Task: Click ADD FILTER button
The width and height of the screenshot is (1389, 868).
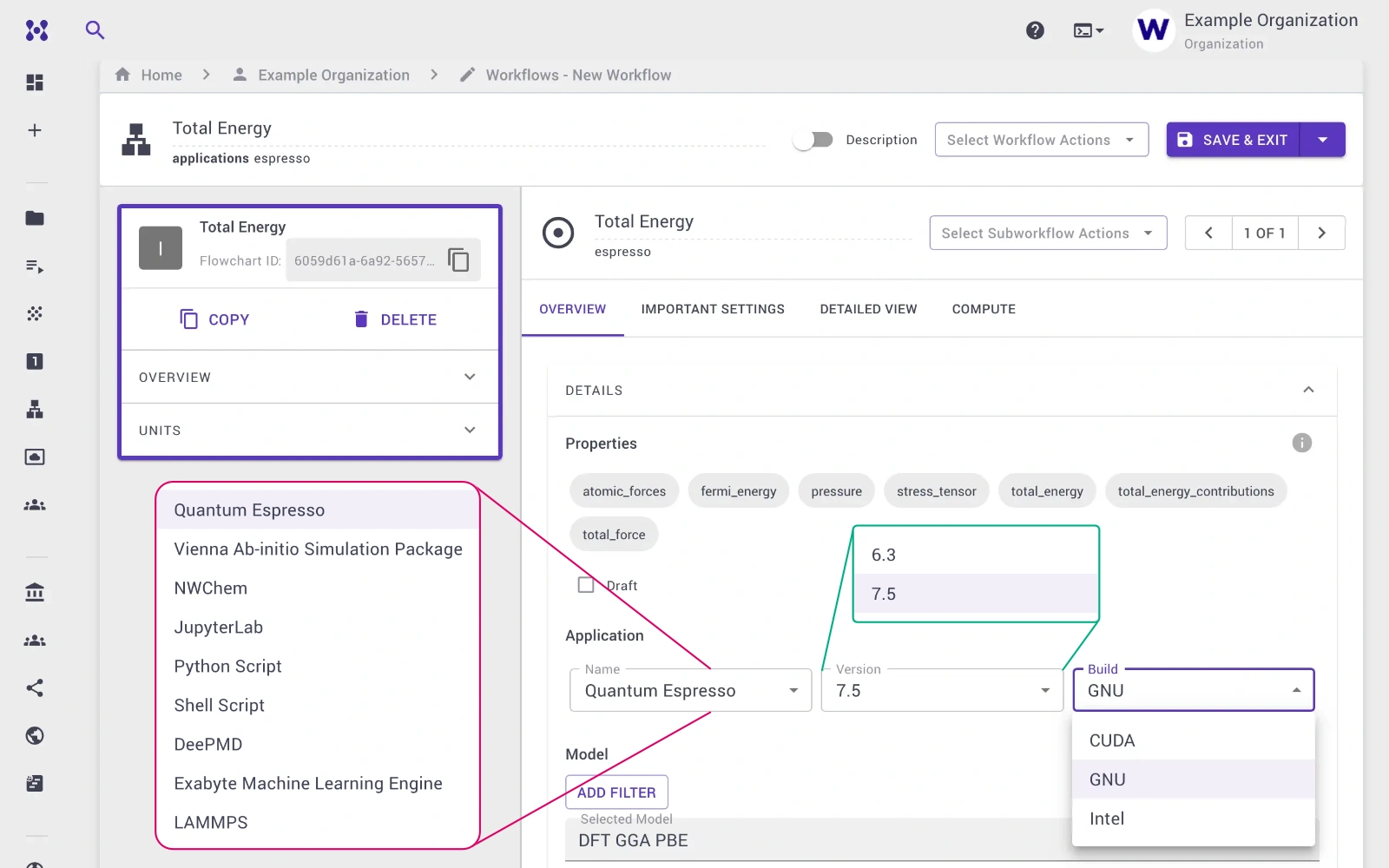Action: click(x=616, y=792)
